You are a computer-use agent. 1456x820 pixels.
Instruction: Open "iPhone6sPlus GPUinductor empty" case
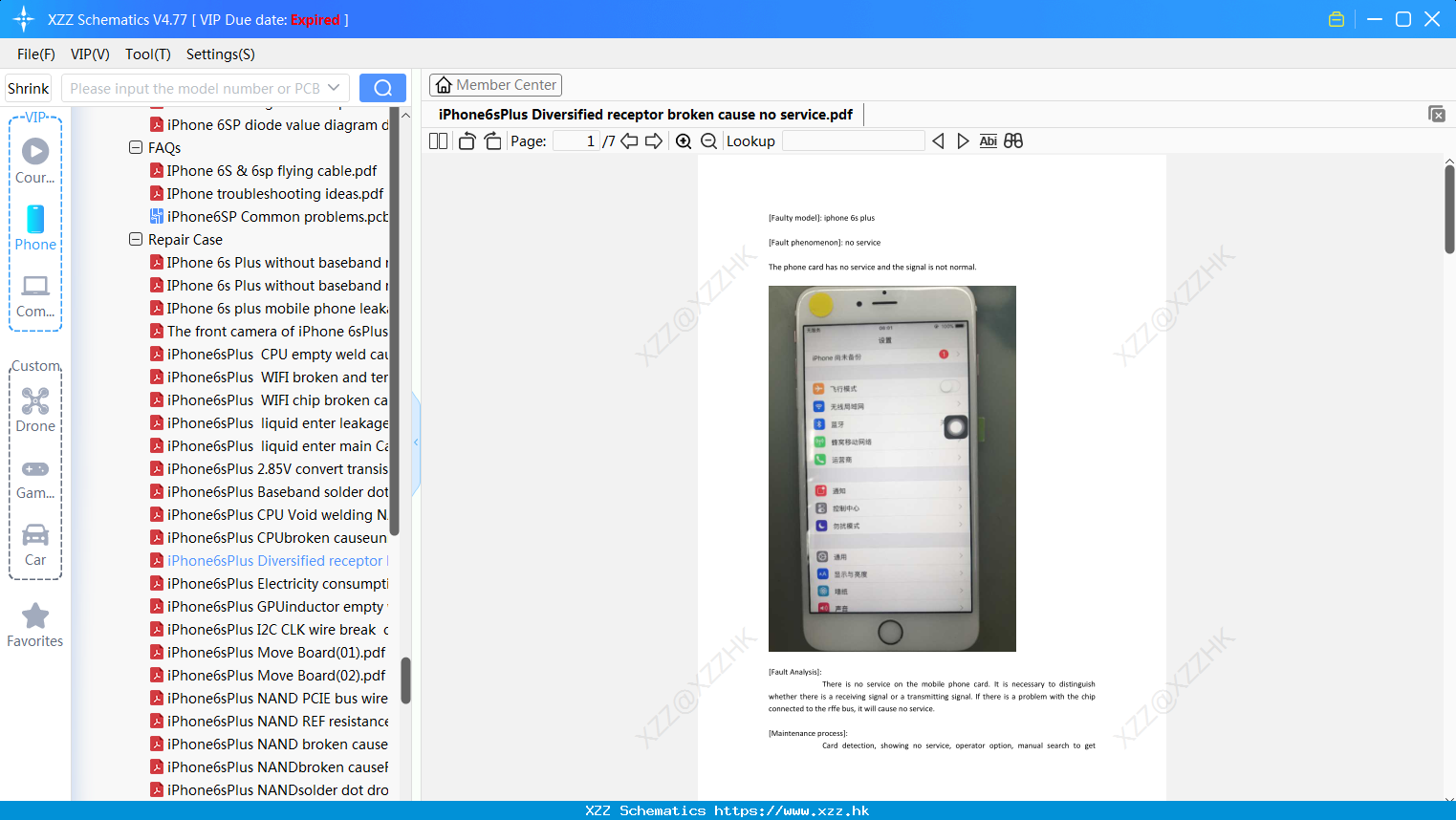[x=270, y=607]
